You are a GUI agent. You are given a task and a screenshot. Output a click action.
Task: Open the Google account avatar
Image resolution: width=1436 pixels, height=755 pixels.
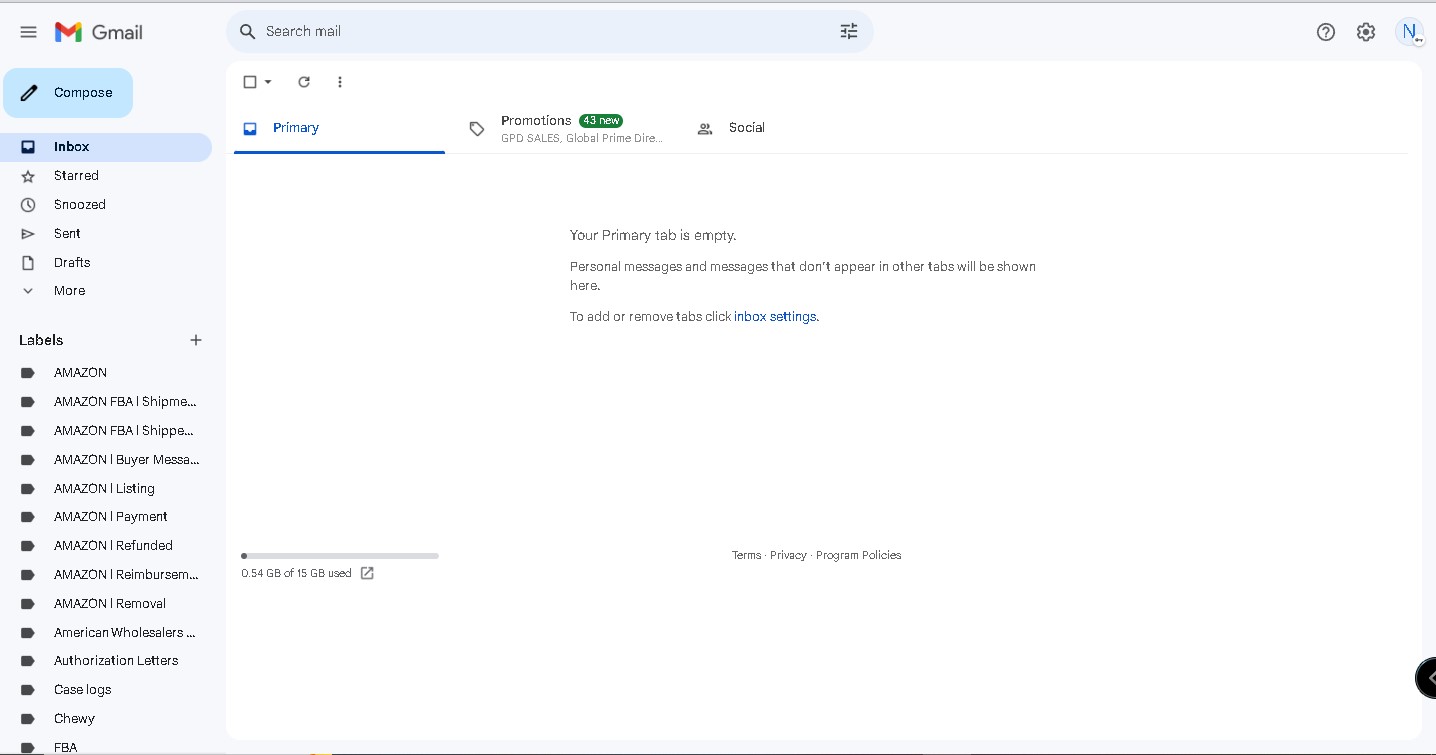click(1409, 32)
